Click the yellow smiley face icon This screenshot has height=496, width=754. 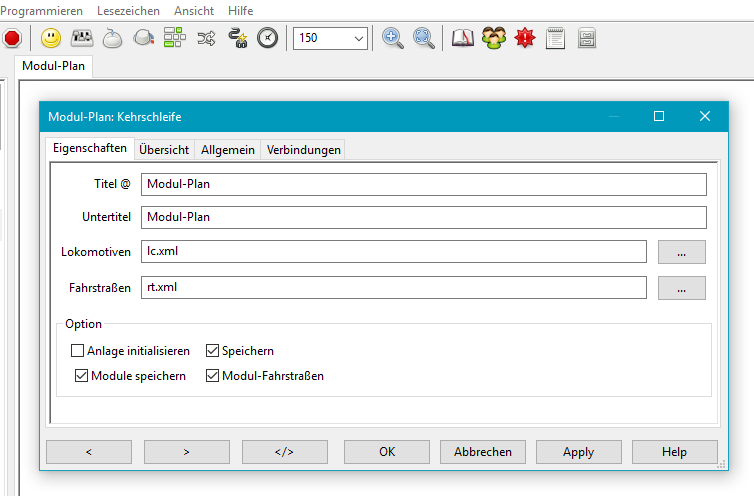tap(51, 38)
